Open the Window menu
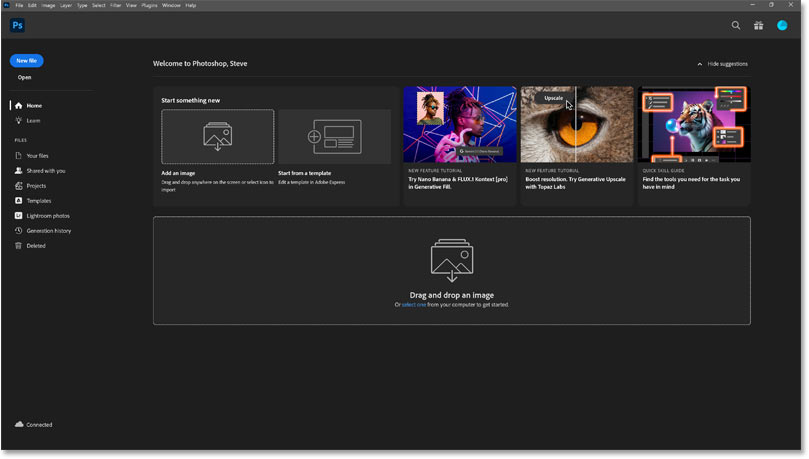809x459 pixels. coord(171,5)
